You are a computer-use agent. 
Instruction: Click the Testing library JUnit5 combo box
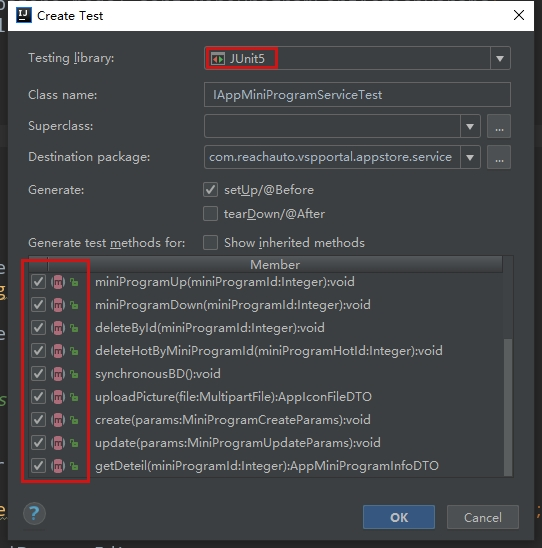tap(357, 58)
